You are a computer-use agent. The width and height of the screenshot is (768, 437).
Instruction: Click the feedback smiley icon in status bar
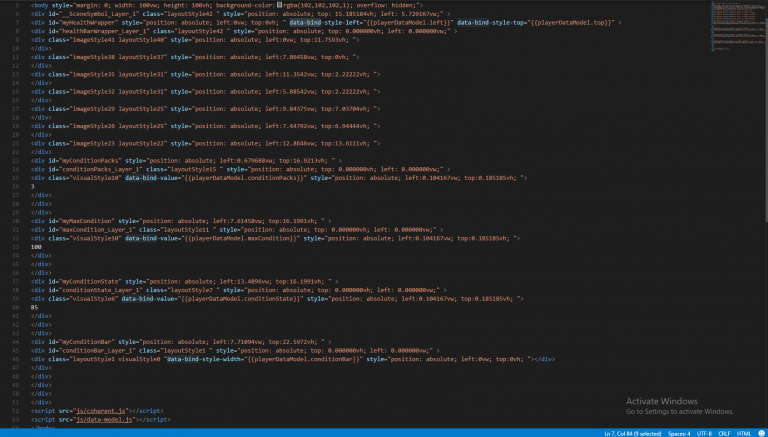(758, 432)
